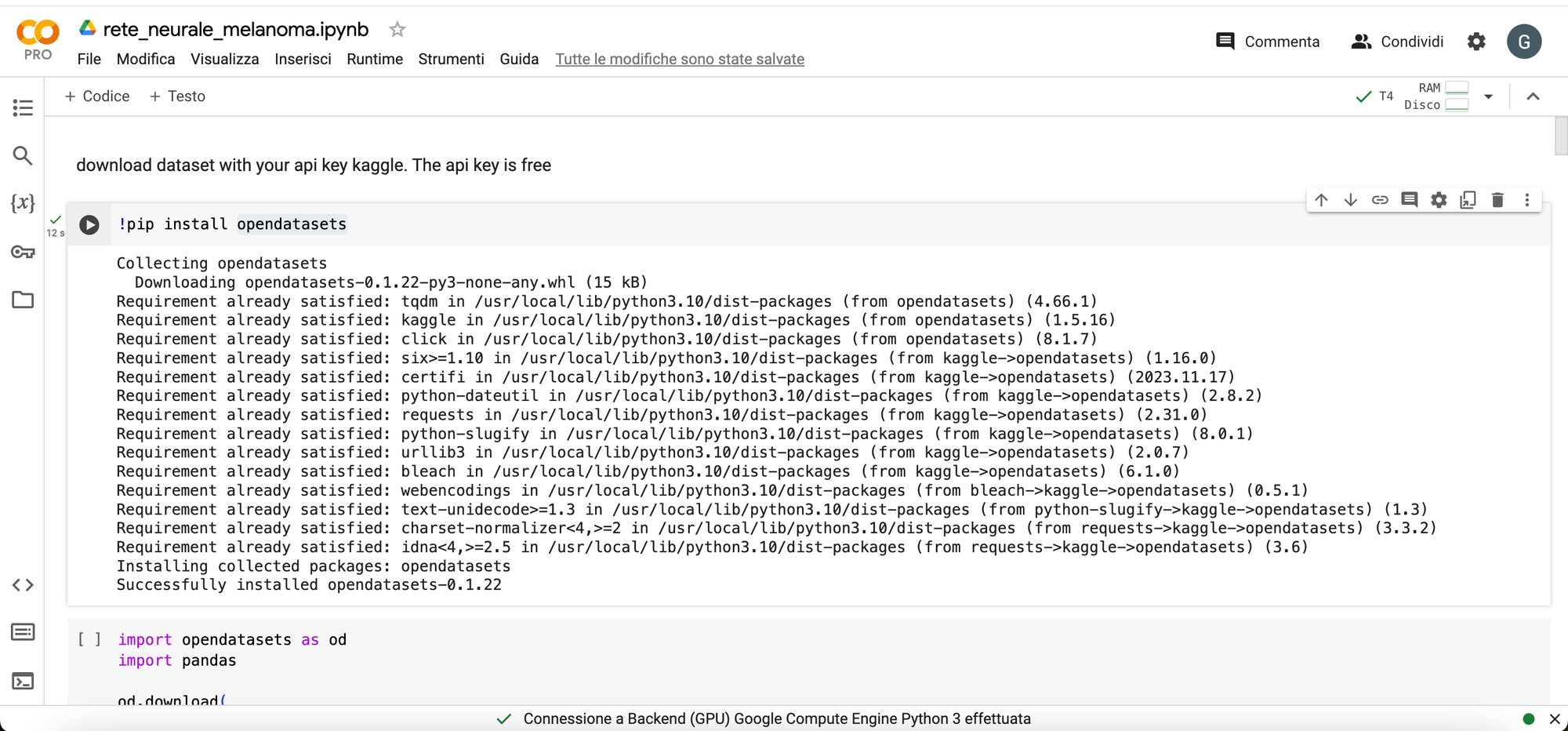Open the Inserisci menu

[303, 59]
